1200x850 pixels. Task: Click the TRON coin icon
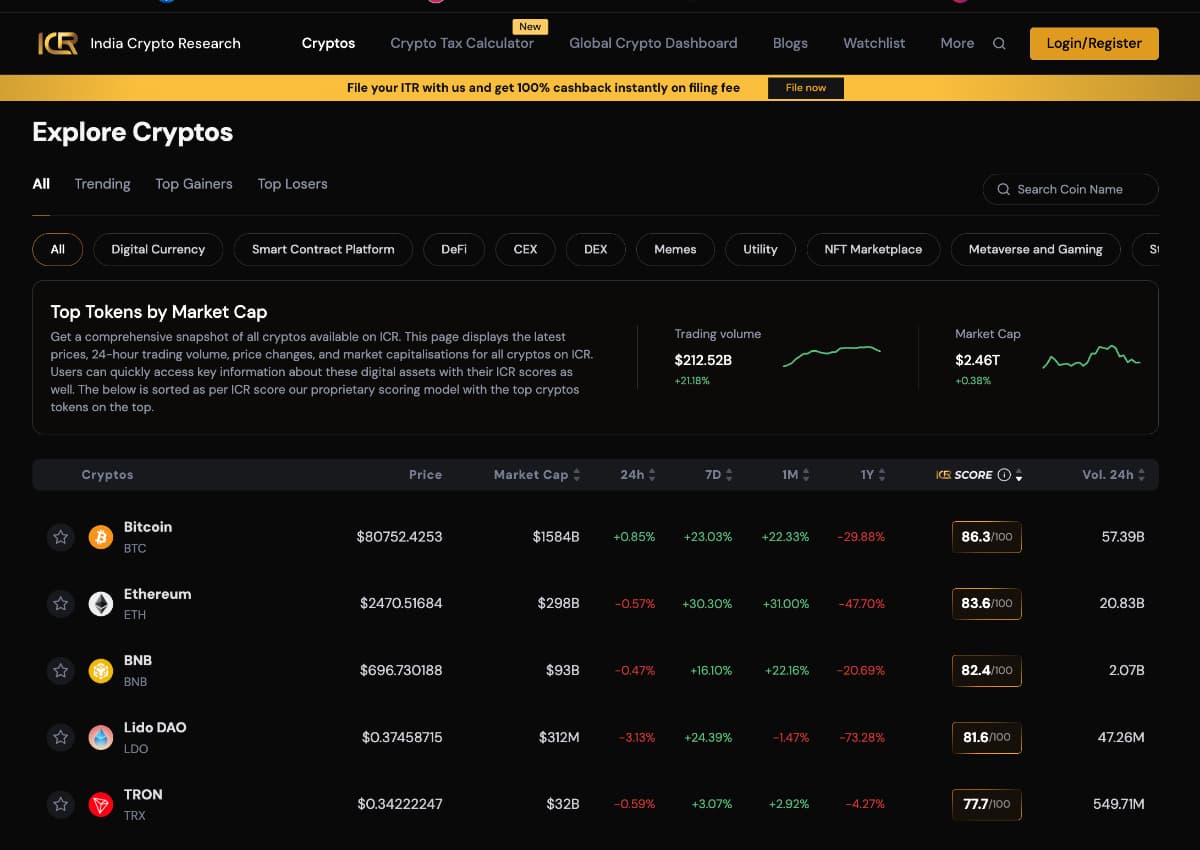tap(101, 804)
